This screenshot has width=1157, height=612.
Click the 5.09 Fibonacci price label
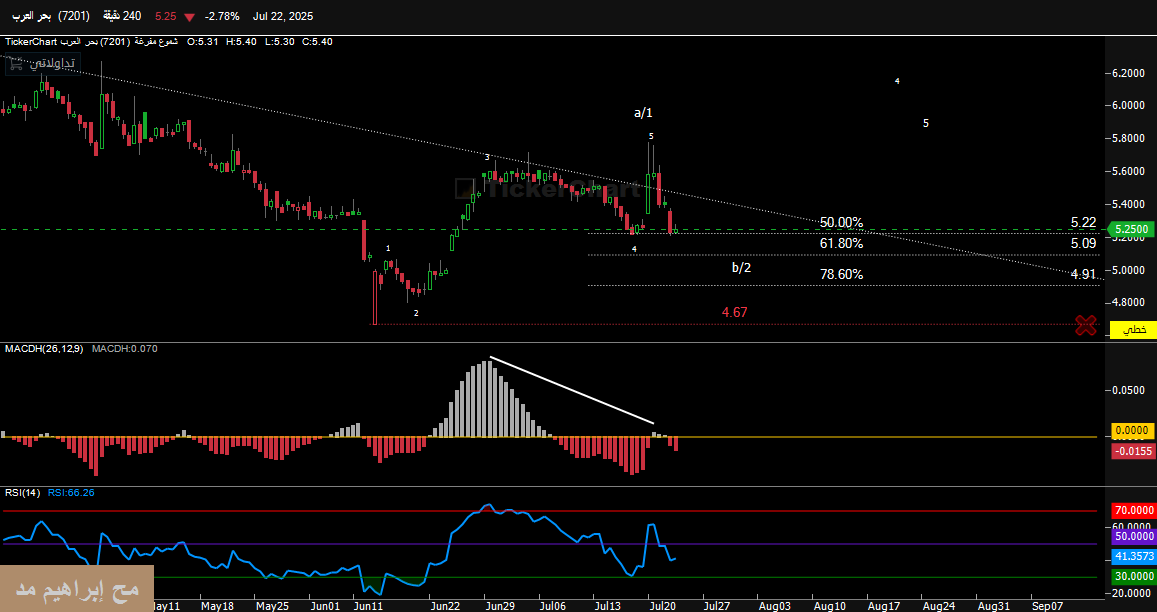[x=1083, y=243]
